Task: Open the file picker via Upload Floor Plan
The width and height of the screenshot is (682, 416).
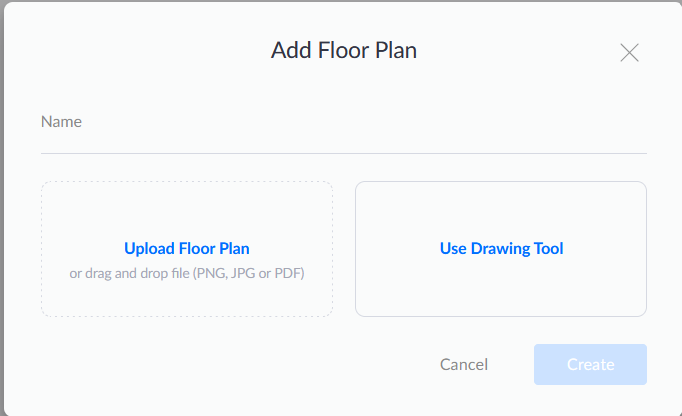Action: (x=187, y=248)
